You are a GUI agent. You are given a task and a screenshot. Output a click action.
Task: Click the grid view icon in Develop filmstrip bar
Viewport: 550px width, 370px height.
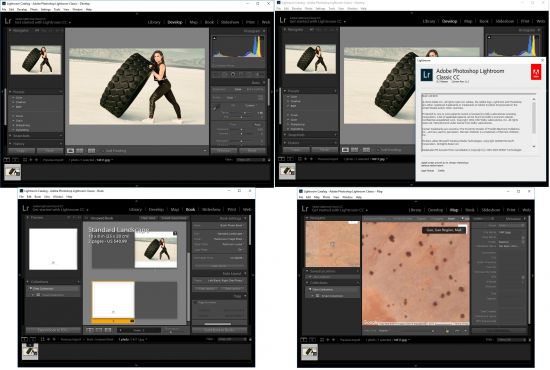click(x=25, y=160)
